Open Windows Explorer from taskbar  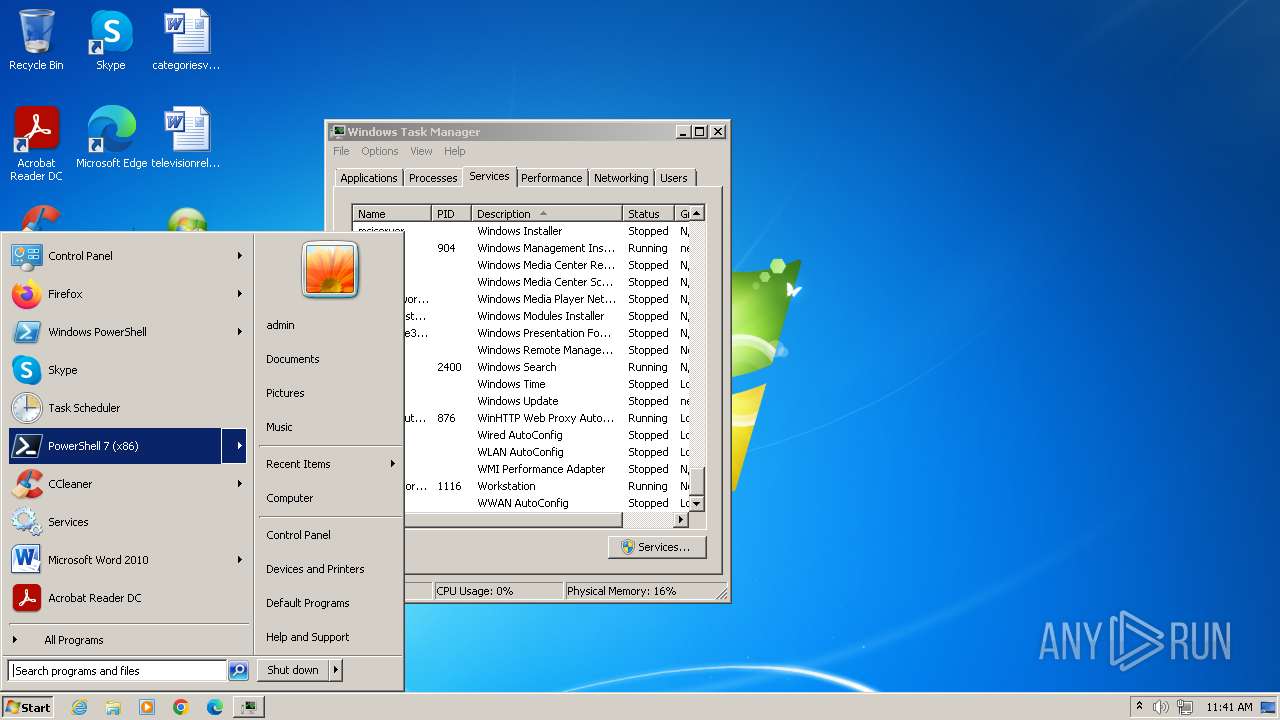pyautogui.click(x=113, y=707)
